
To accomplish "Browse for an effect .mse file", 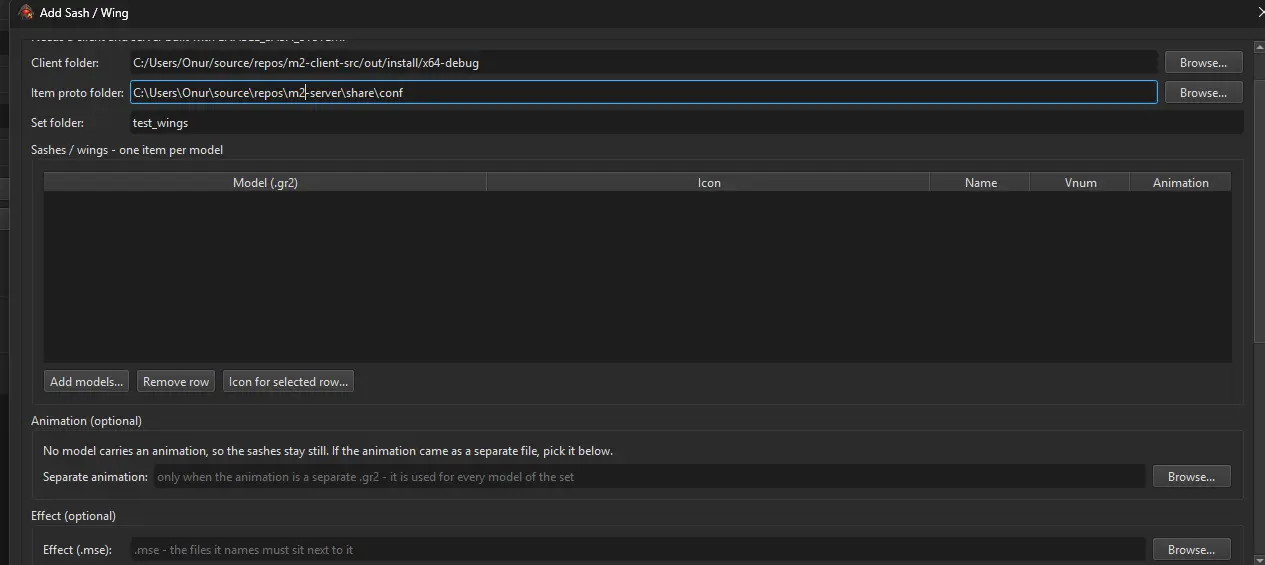I will pos(1191,549).
